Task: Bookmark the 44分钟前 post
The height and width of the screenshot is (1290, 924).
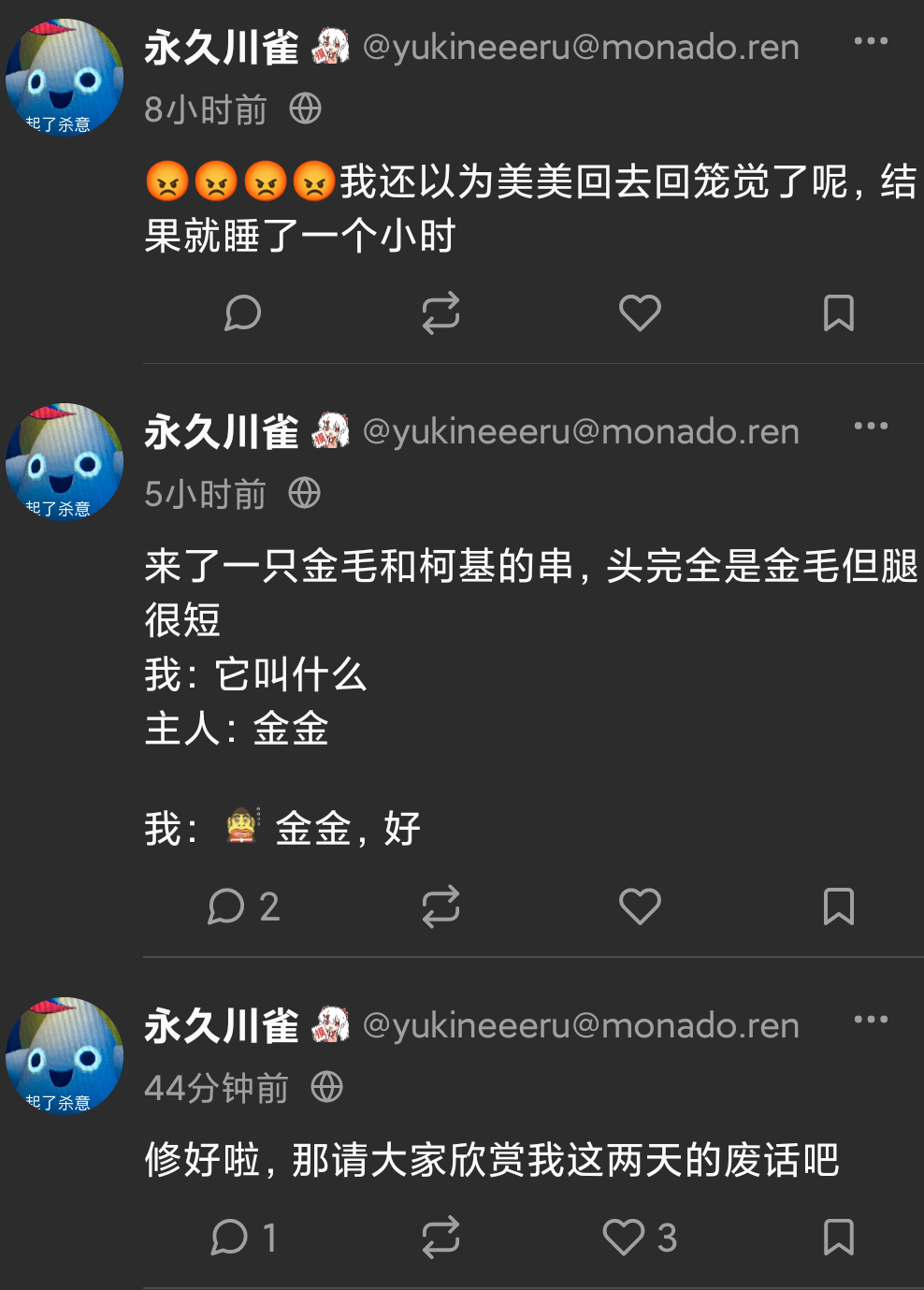Action: coord(839,1238)
